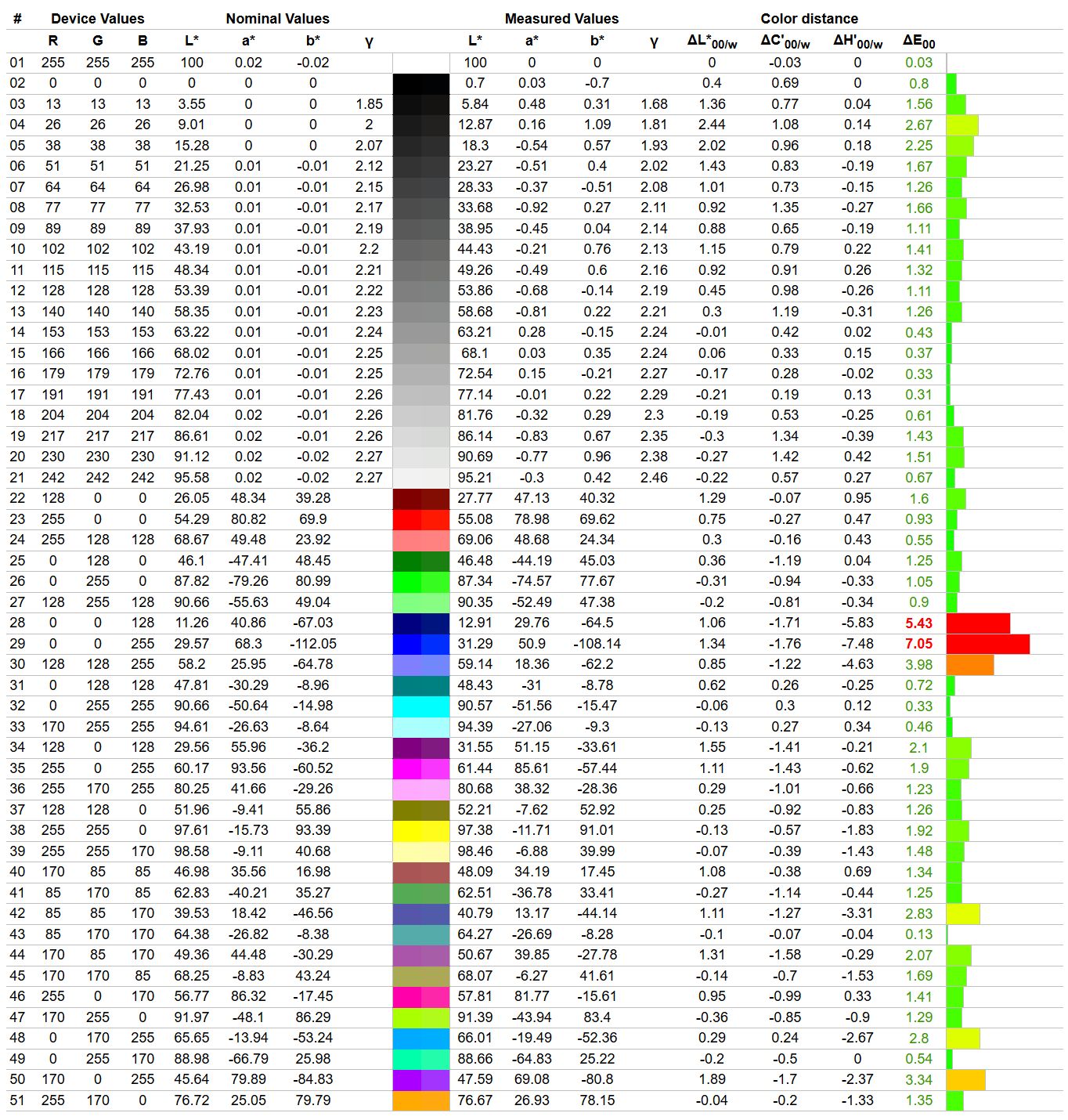Image resolution: width=1068 pixels, height=1120 pixels.
Task: Click the nominal b* value -112.05
Action: pos(313,644)
